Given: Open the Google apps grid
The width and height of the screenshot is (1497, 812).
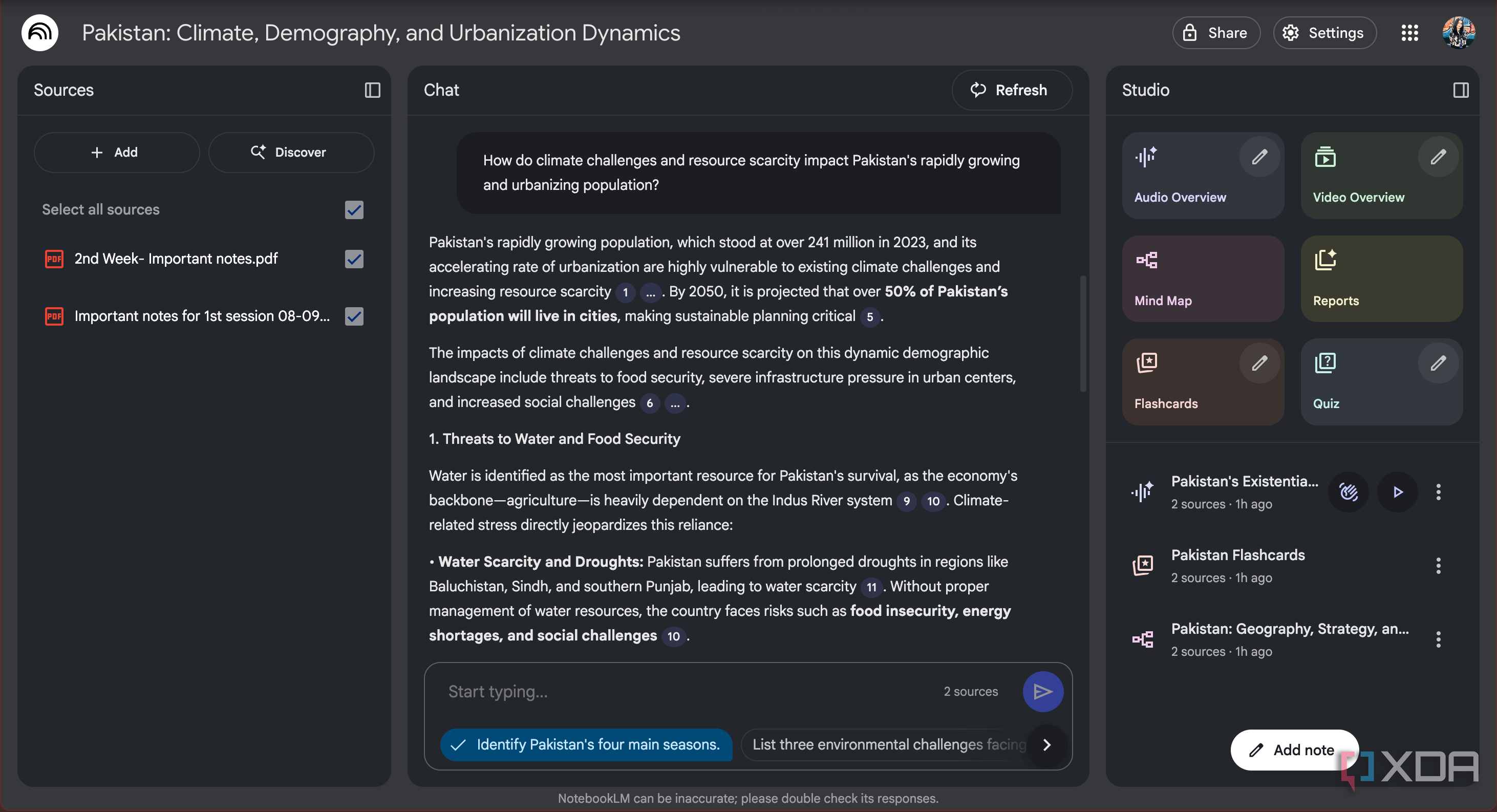Looking at the screenshot, I should (1410, 33).
